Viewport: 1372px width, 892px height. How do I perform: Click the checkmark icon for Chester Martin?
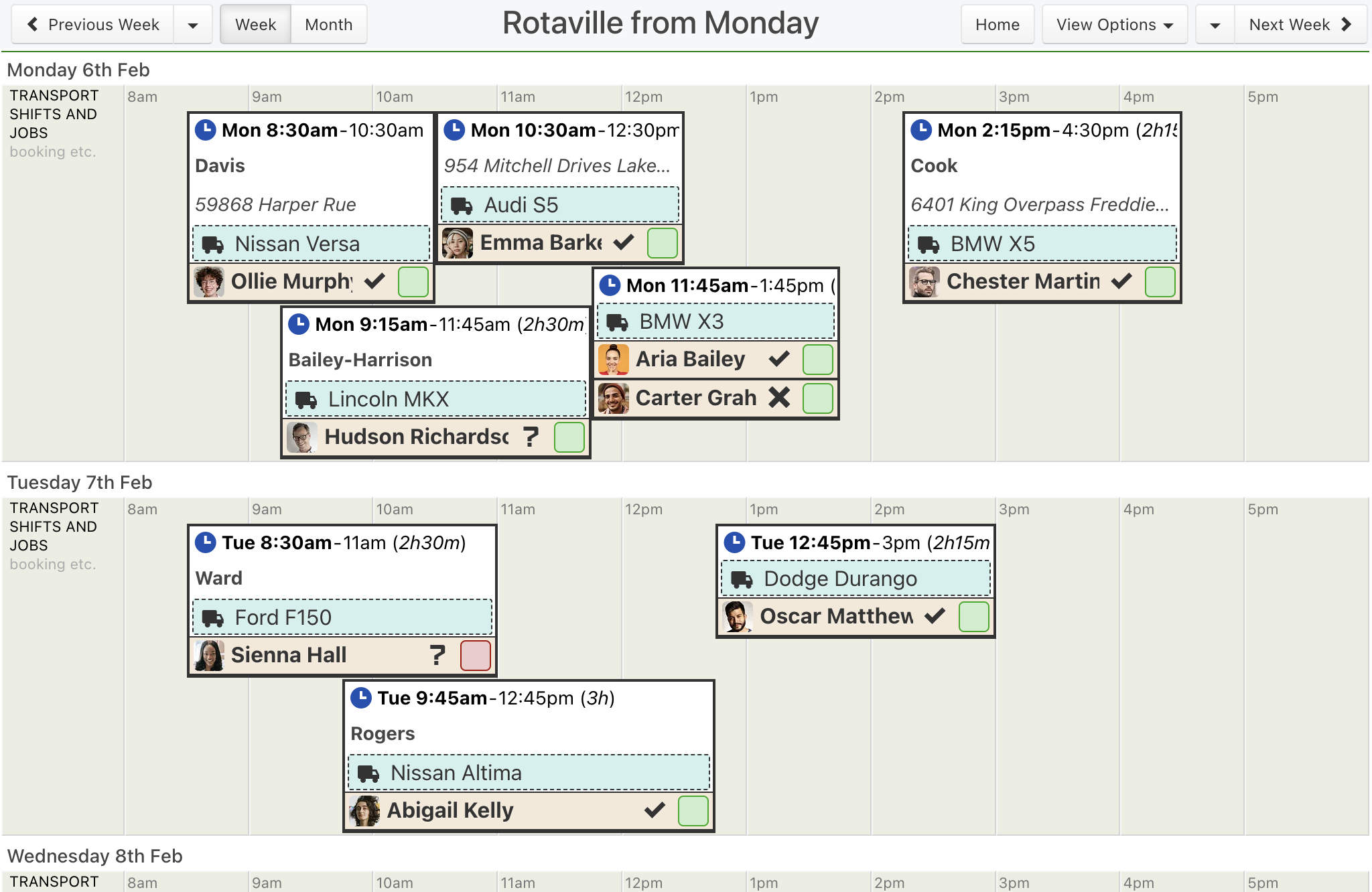click(x=1121, y=281)
